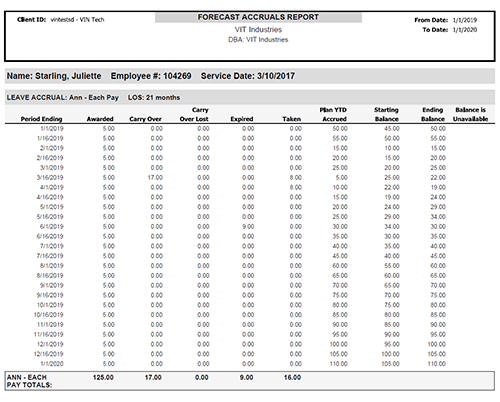Click the Period Ending column header
Image resolution: width=500 pixels, height=402 pixels.
pos(41,119)
